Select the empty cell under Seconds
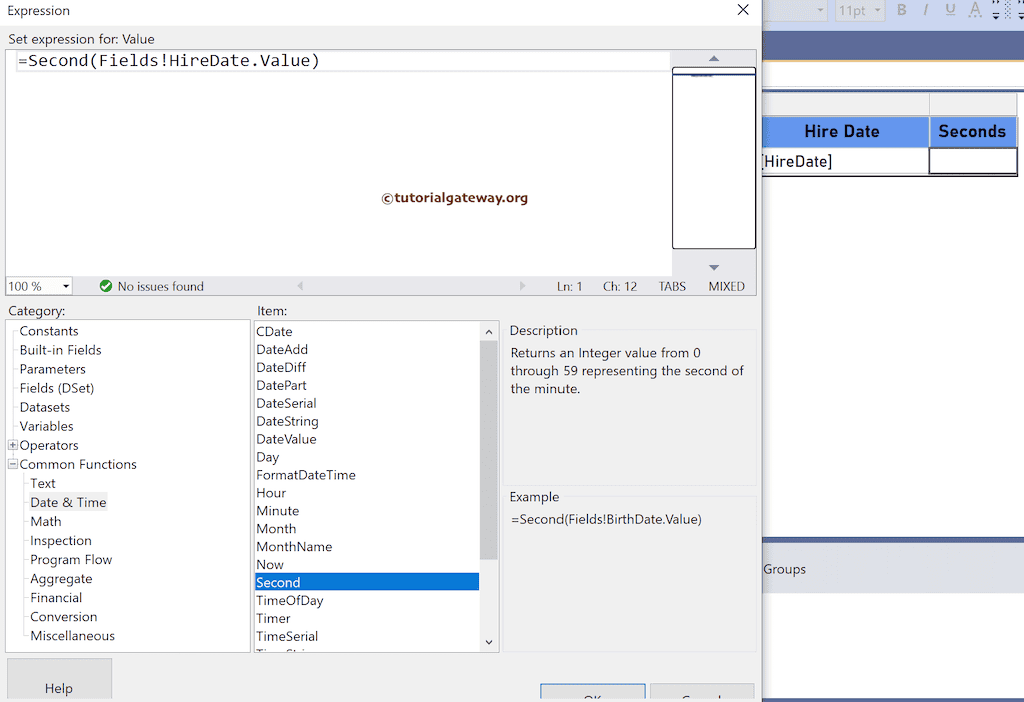1024x702 pixels. click(973, 161)
